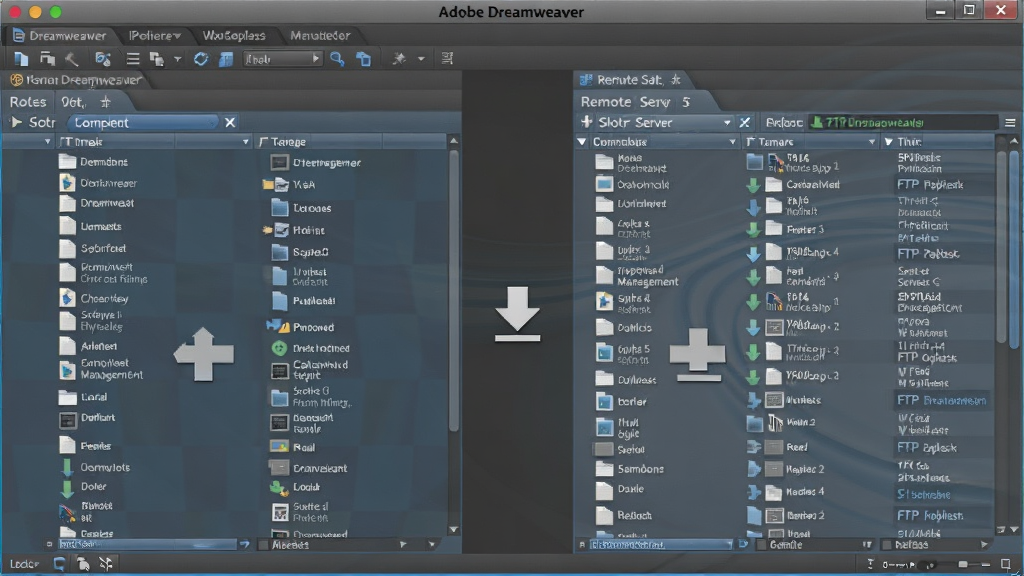The image size is (1024, 576).
Task: Switch to the Menutteder tab
Action: tap(320, 35)
